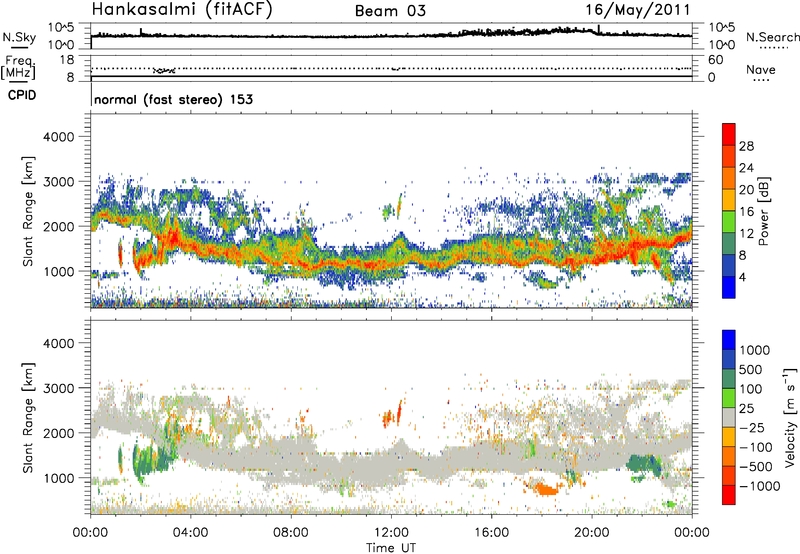This screenshot has width=800, height=554.
Task: Pick the bright blue bottom power color segment
Action: (x=729, y=288)
